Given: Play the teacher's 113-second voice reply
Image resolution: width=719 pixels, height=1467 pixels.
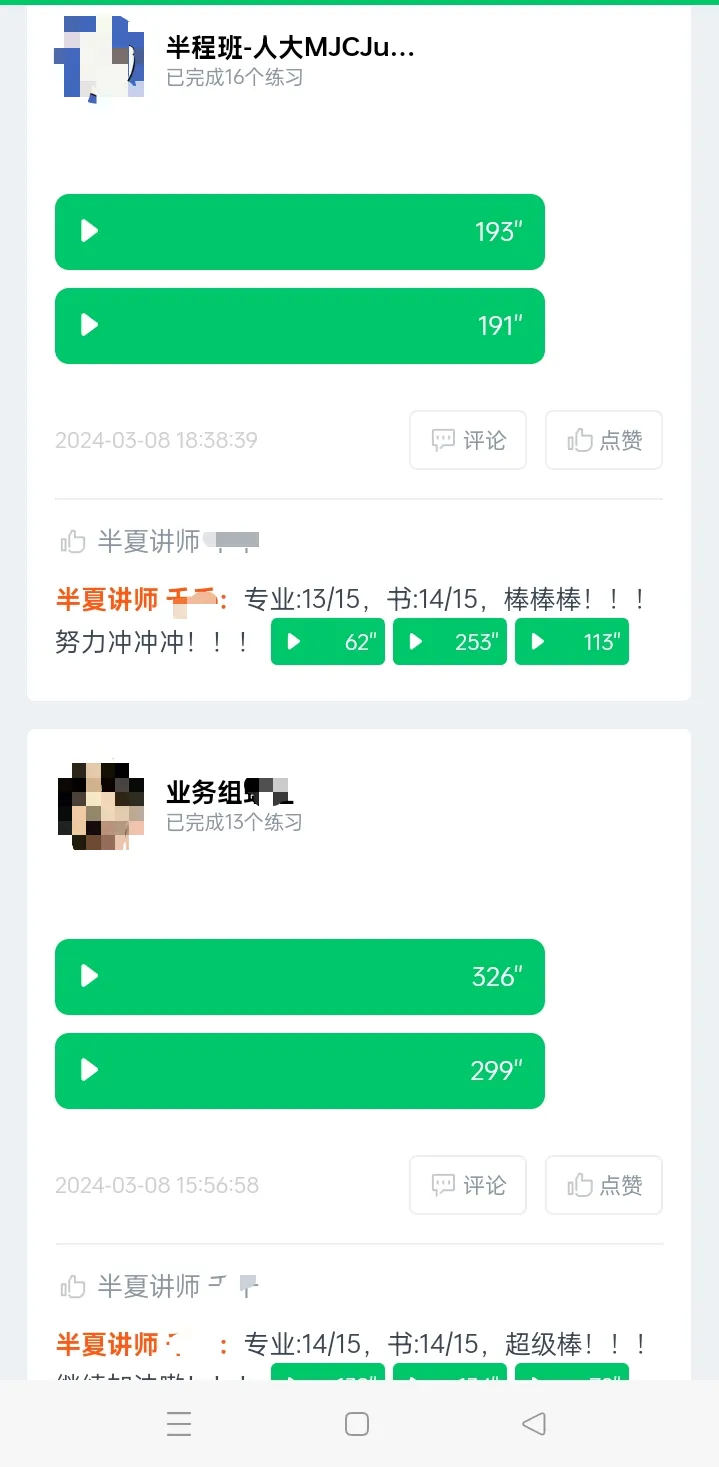Looking at the screenshot, I should click(x=572, y=642).
